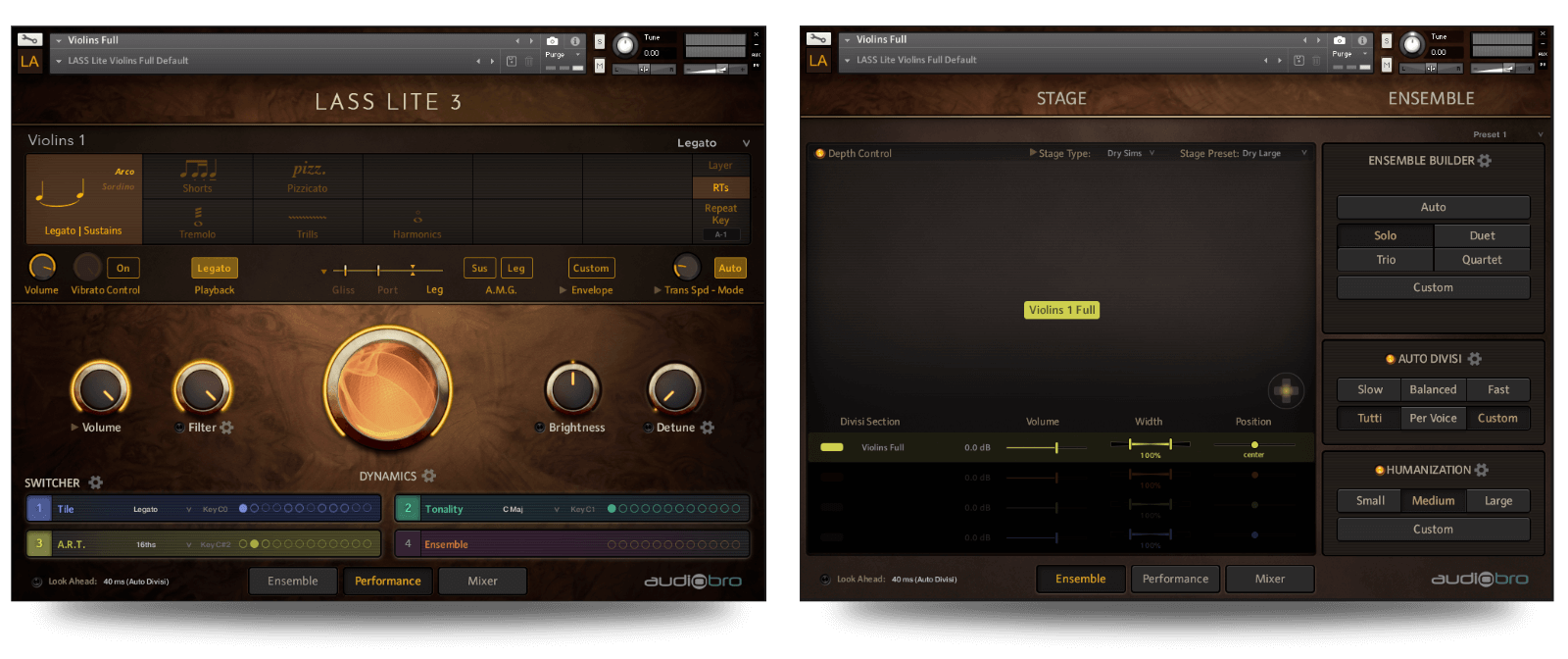
Task: Open Detune knob settings gear
Action: click(708, 428)
